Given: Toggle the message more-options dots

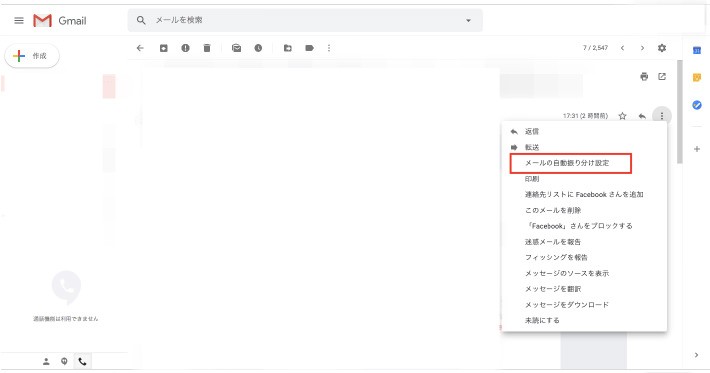Looking at the screenshot, I should pyautogui.click(x=662, y=116).
